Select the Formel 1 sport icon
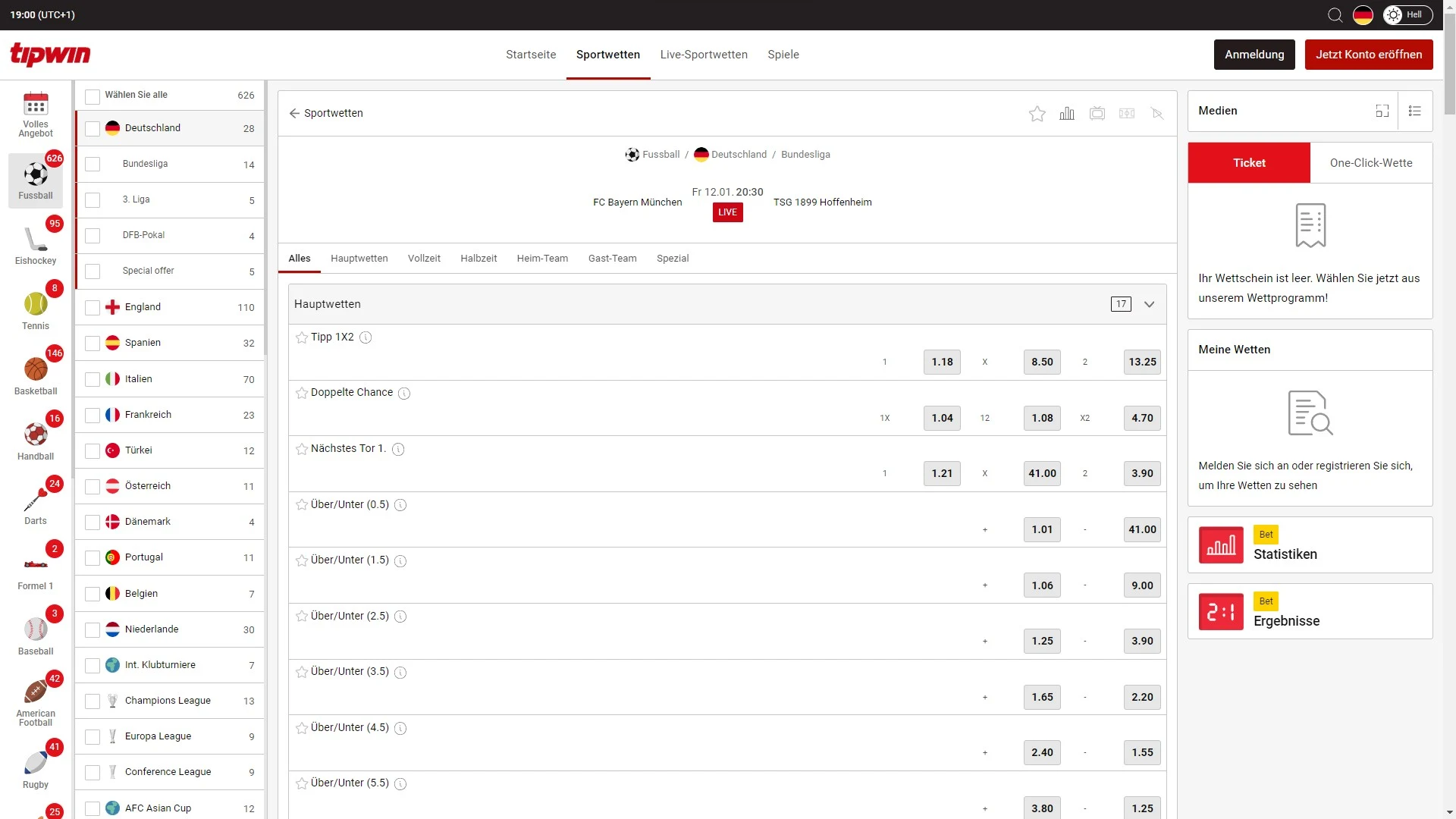 (x=36, y=565)
